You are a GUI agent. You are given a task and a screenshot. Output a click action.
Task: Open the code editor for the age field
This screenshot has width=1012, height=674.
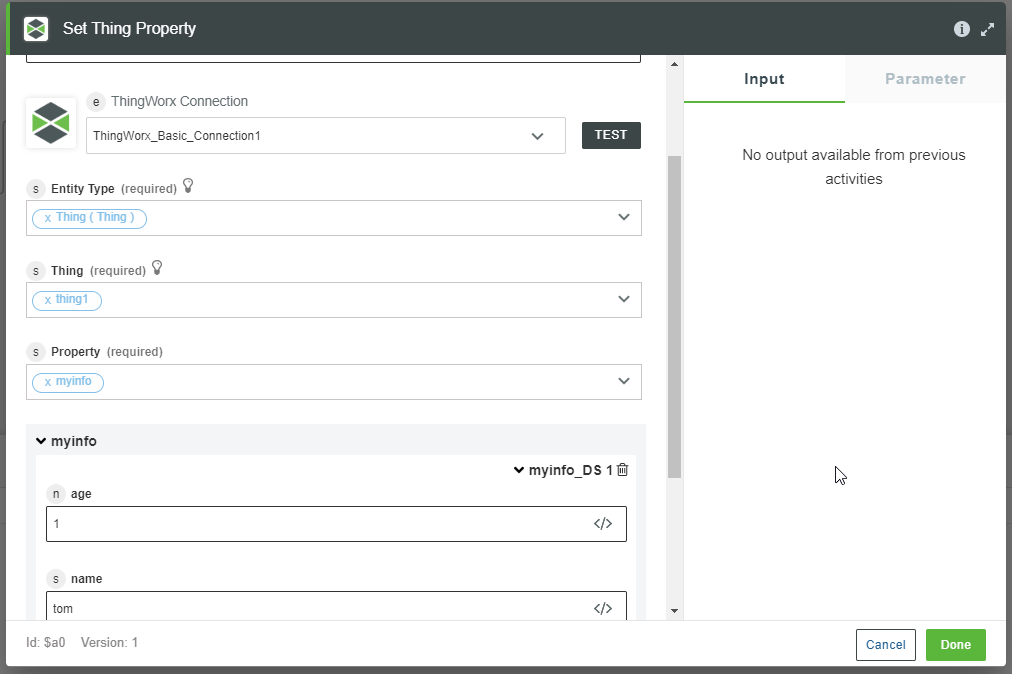click(x=603, y=523)
